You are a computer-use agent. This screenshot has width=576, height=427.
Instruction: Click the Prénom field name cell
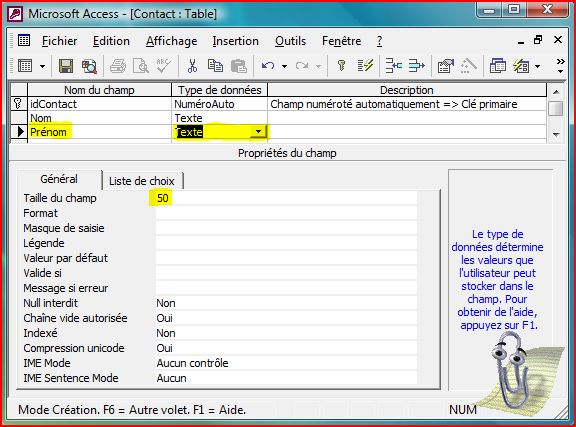99,132
